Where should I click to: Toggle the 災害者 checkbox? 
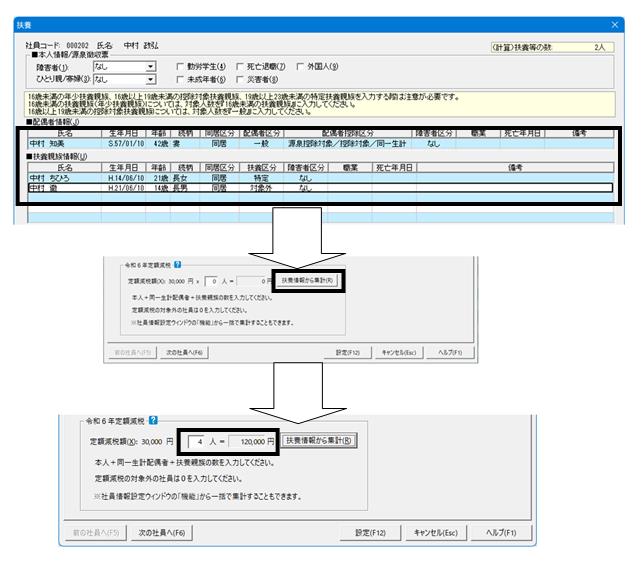pos(240,79)
